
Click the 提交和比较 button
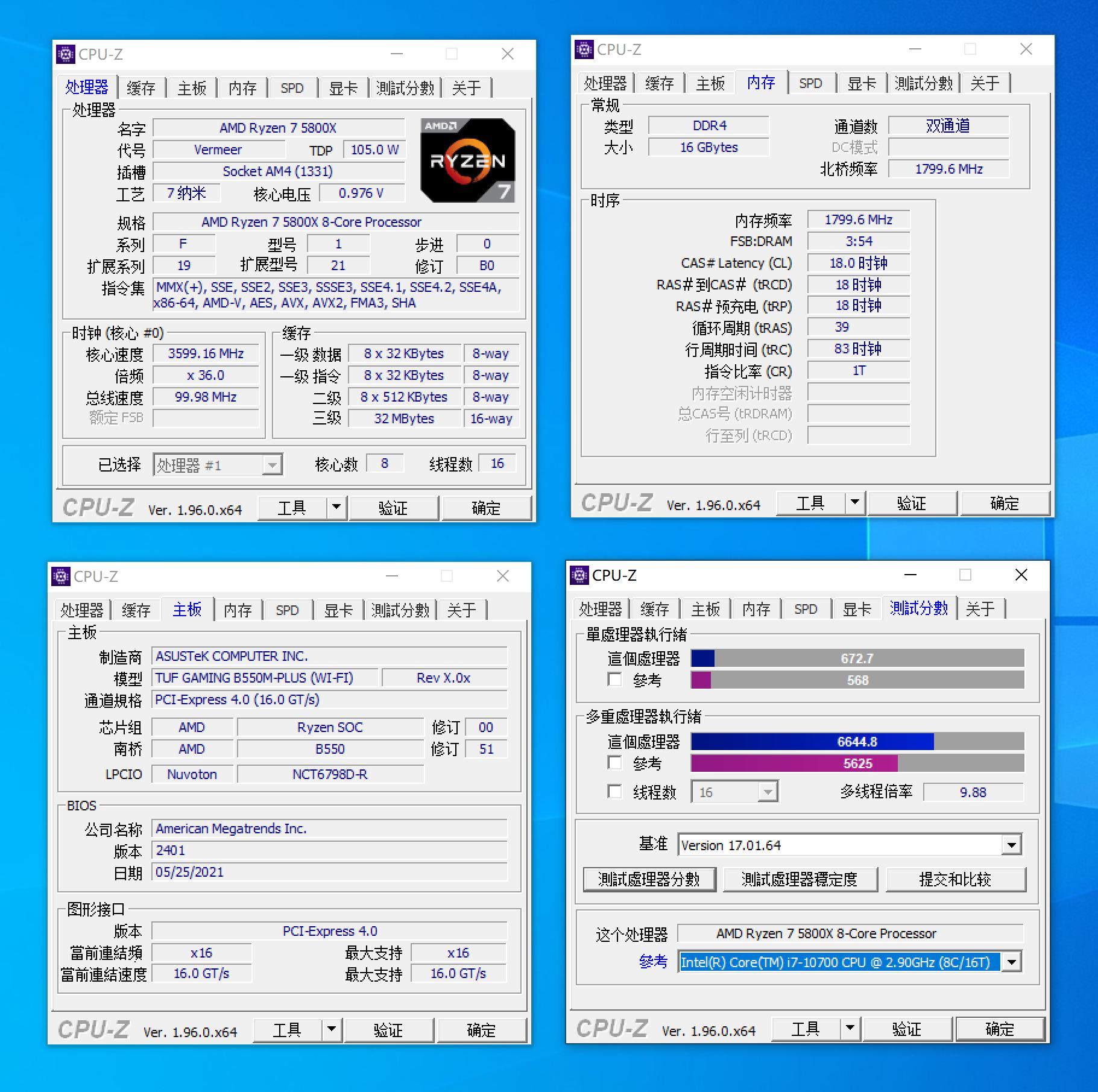pyautogui.click(x=956, y=879)
